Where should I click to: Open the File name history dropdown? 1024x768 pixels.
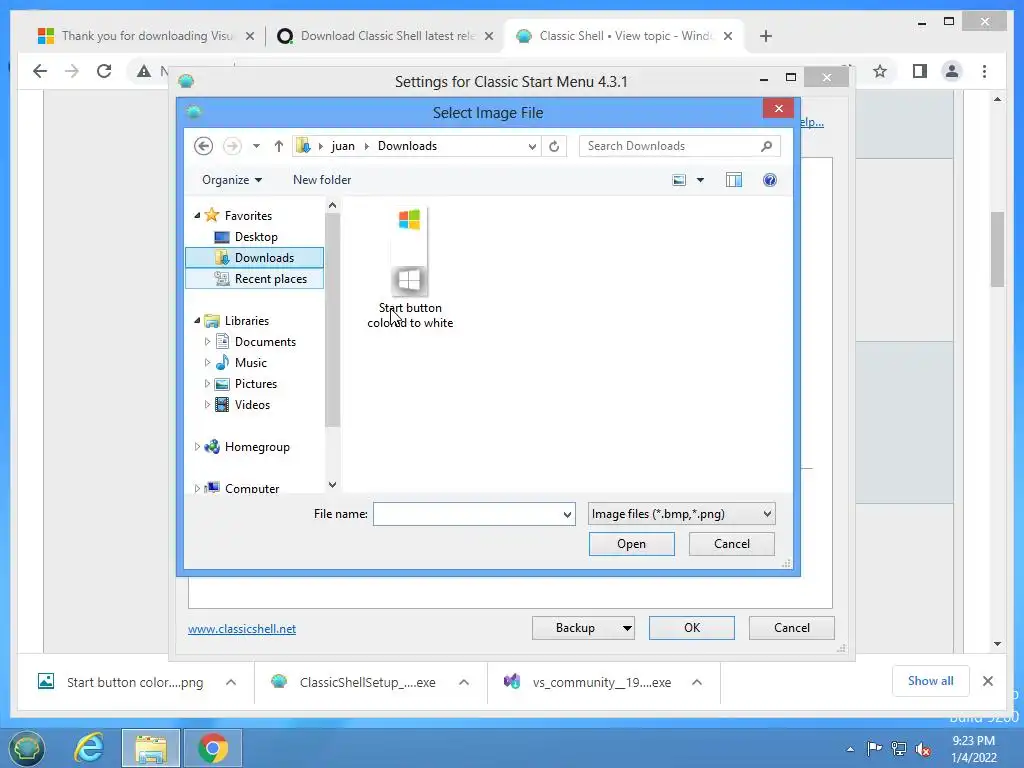[x=568, y=514]
